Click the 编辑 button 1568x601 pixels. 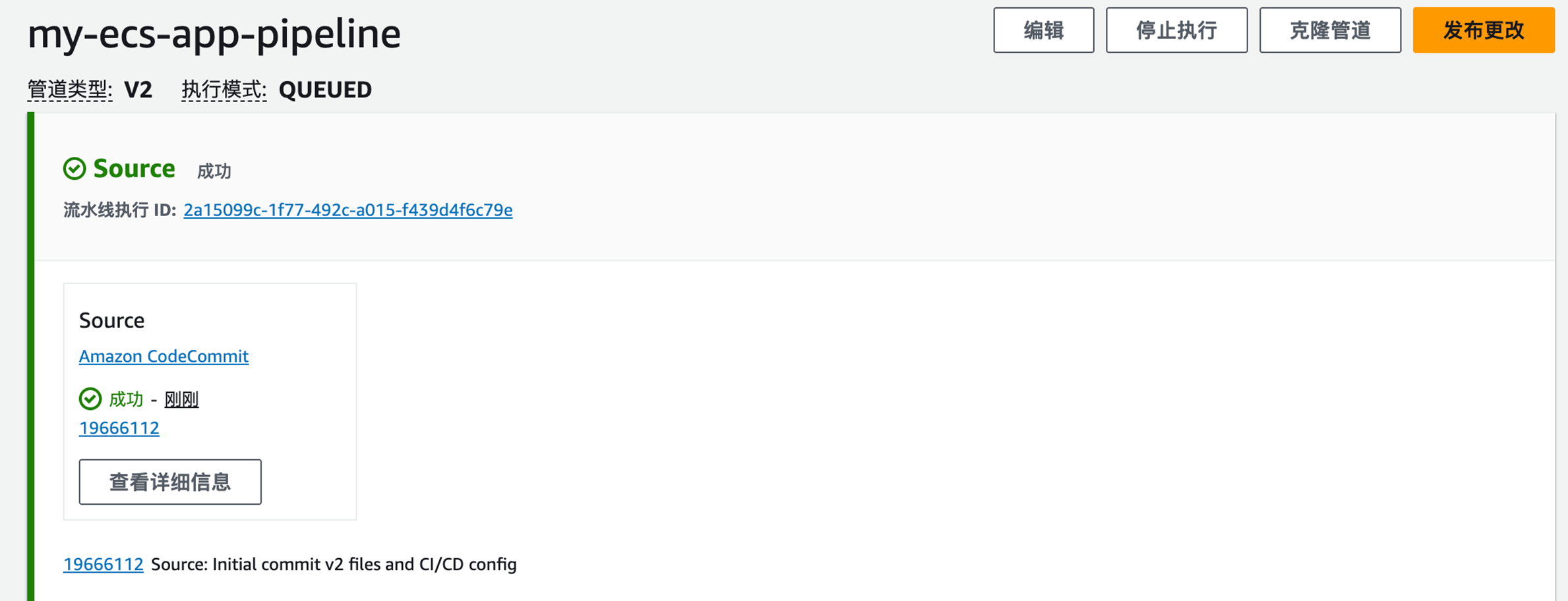tap(1043, 30)
